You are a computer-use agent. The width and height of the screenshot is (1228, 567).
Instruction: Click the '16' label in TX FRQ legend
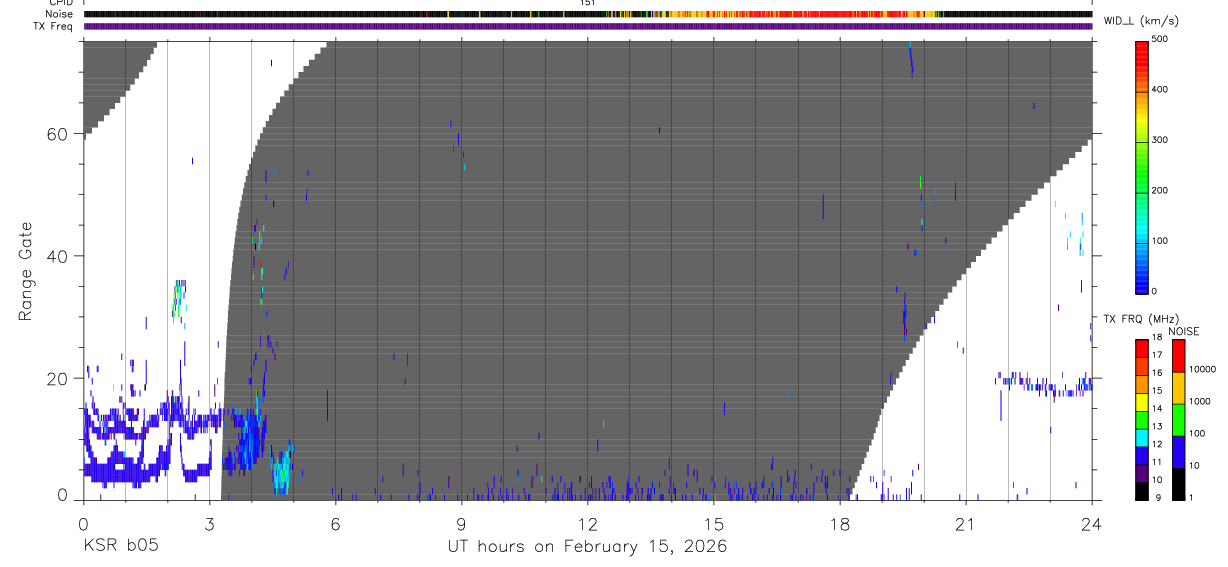(1158, 374)
